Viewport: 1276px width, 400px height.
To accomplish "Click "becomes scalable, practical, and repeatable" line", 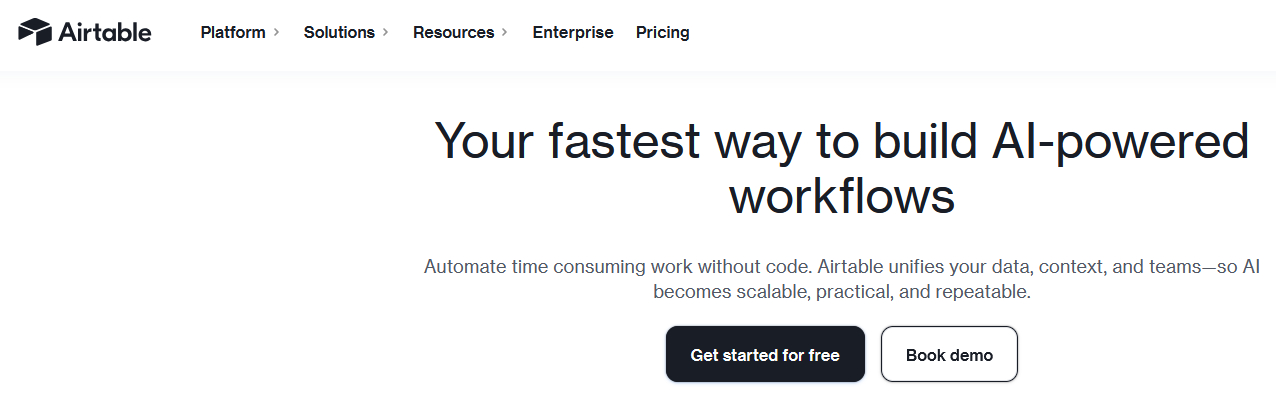I will [x=841, y=292].
